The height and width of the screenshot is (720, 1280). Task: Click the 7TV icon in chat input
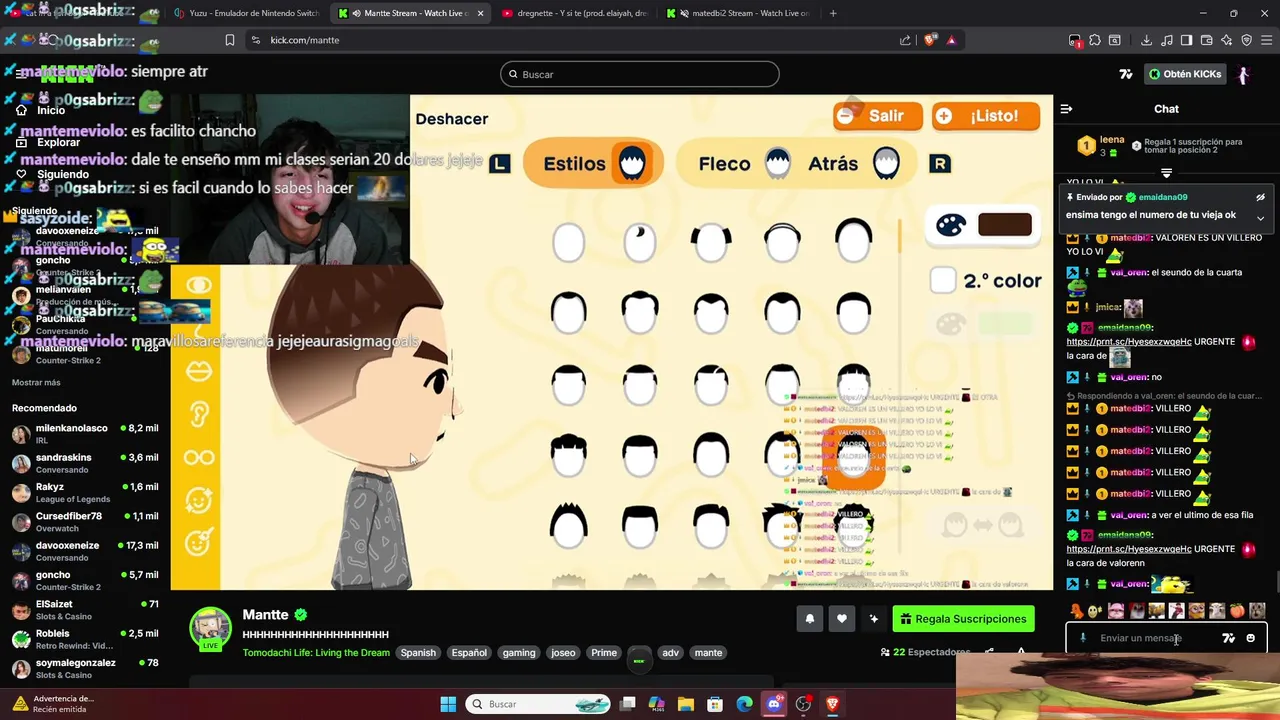(x=1229, y=638)
